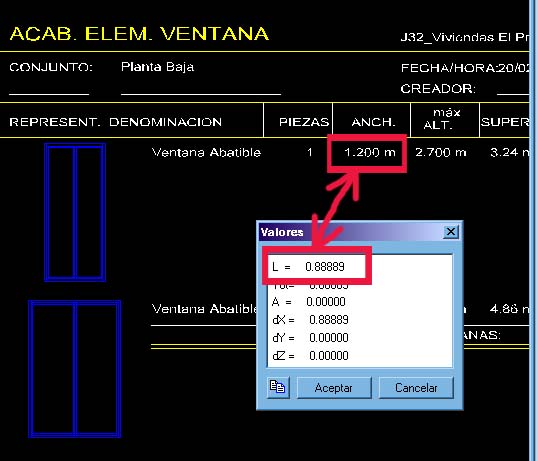Click the Valores dialog title bar

click(x=349, y=232)
